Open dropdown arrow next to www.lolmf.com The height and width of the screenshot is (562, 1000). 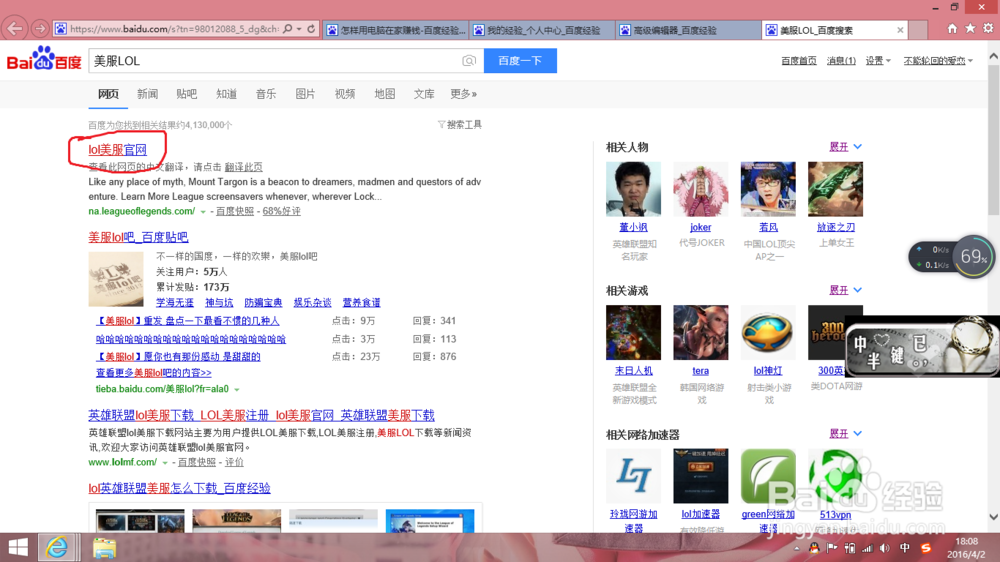click(165, 462)
